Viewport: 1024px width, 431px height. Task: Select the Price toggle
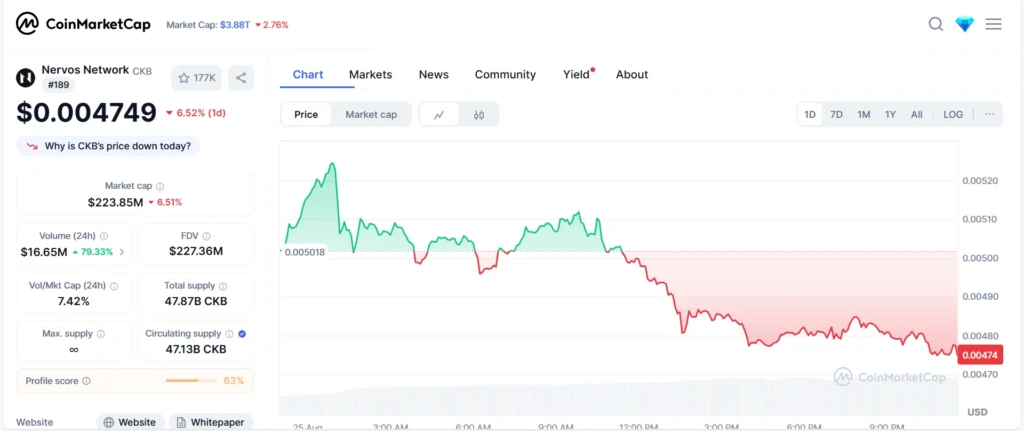tap(306, 114)
